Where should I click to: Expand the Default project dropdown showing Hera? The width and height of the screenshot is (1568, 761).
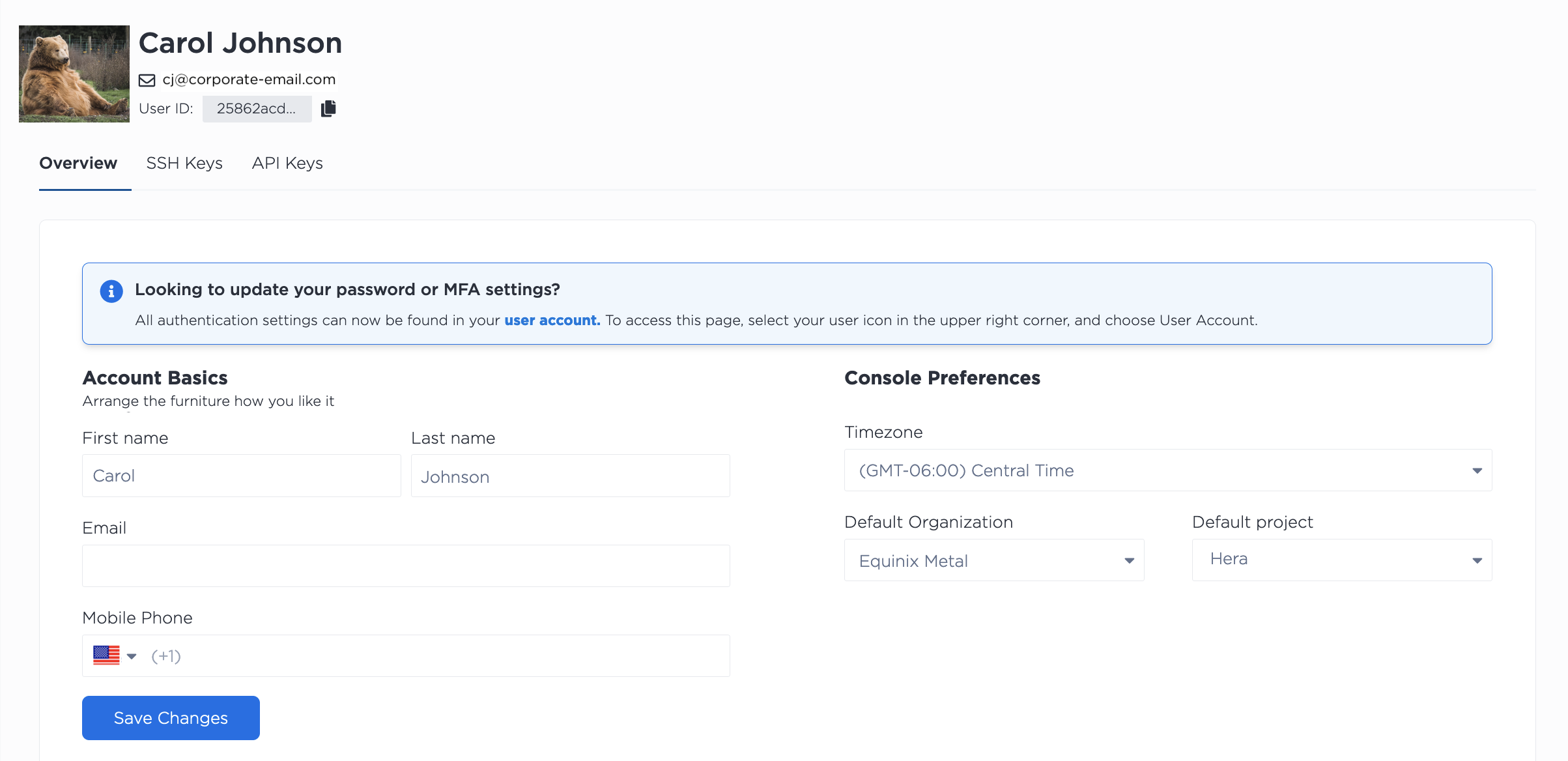(1342, 560)
